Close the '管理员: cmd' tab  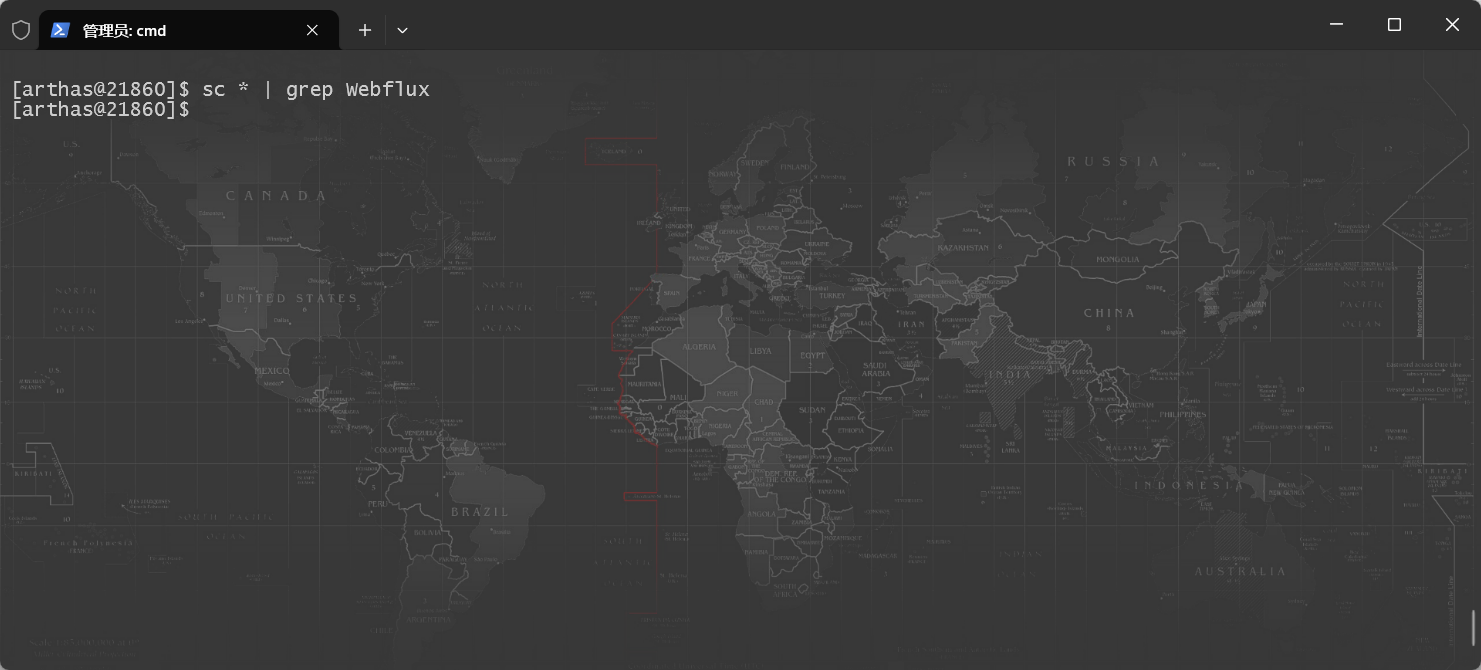(x=312, y=30)
